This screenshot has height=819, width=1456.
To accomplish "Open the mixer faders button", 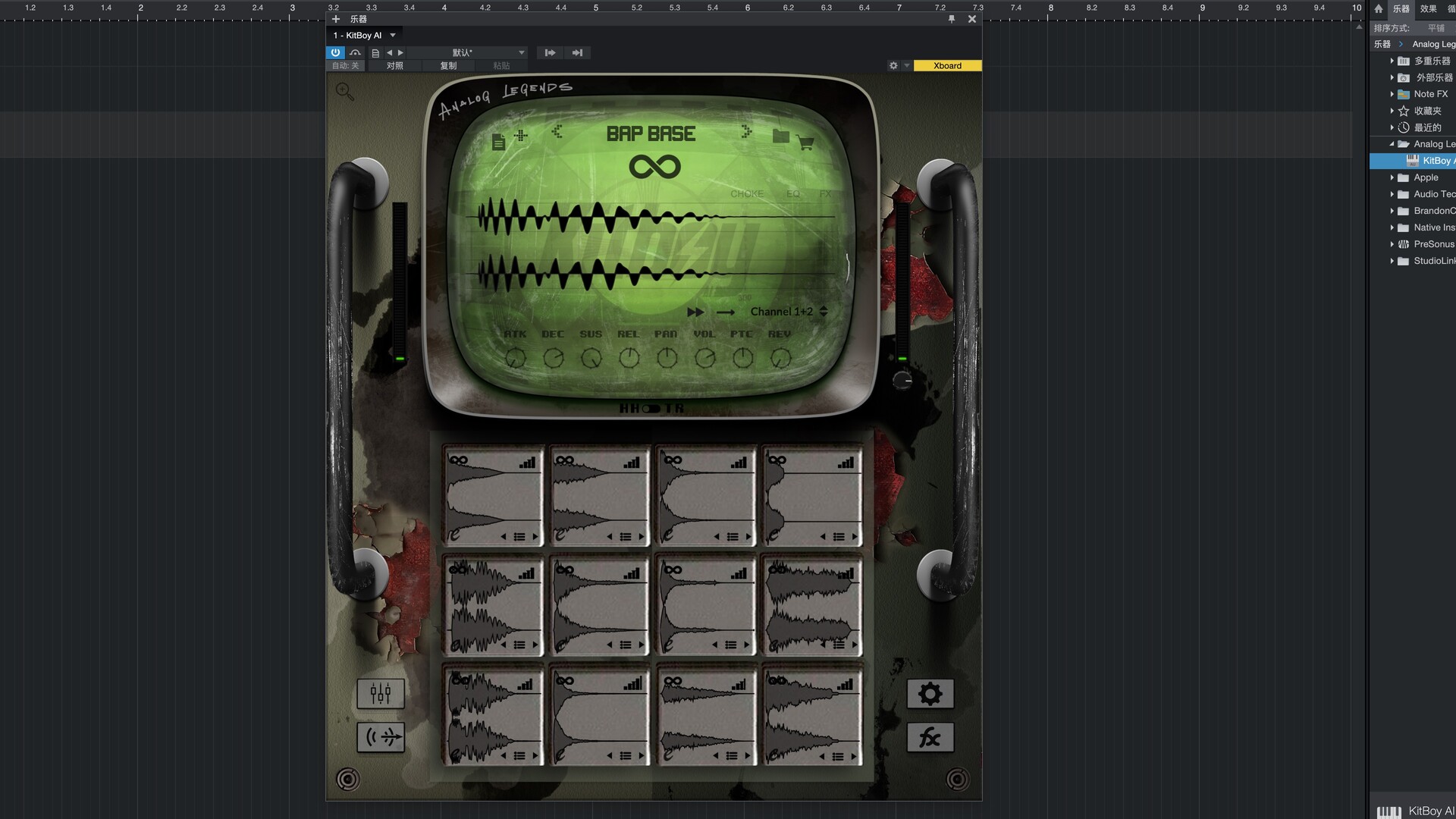I will coord(381,693).
